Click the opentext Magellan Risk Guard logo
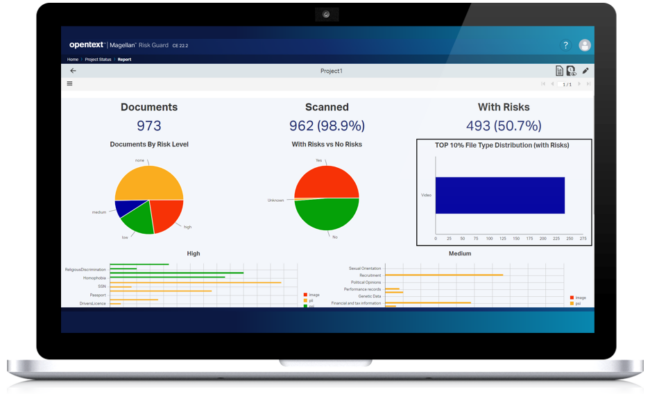 tap(119, 45)
